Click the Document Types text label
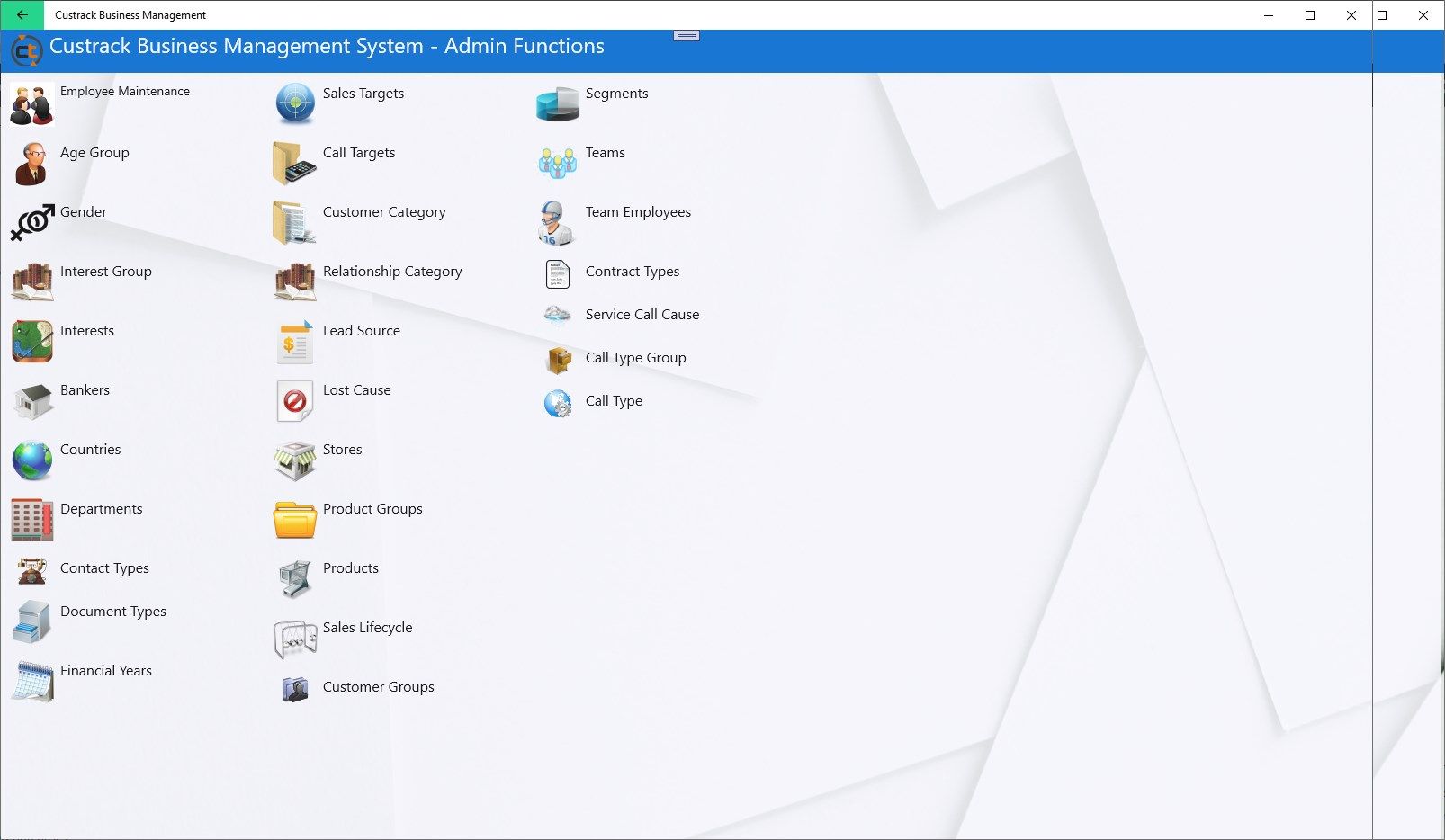This screenshot has height=840, width=1445. 113,612
